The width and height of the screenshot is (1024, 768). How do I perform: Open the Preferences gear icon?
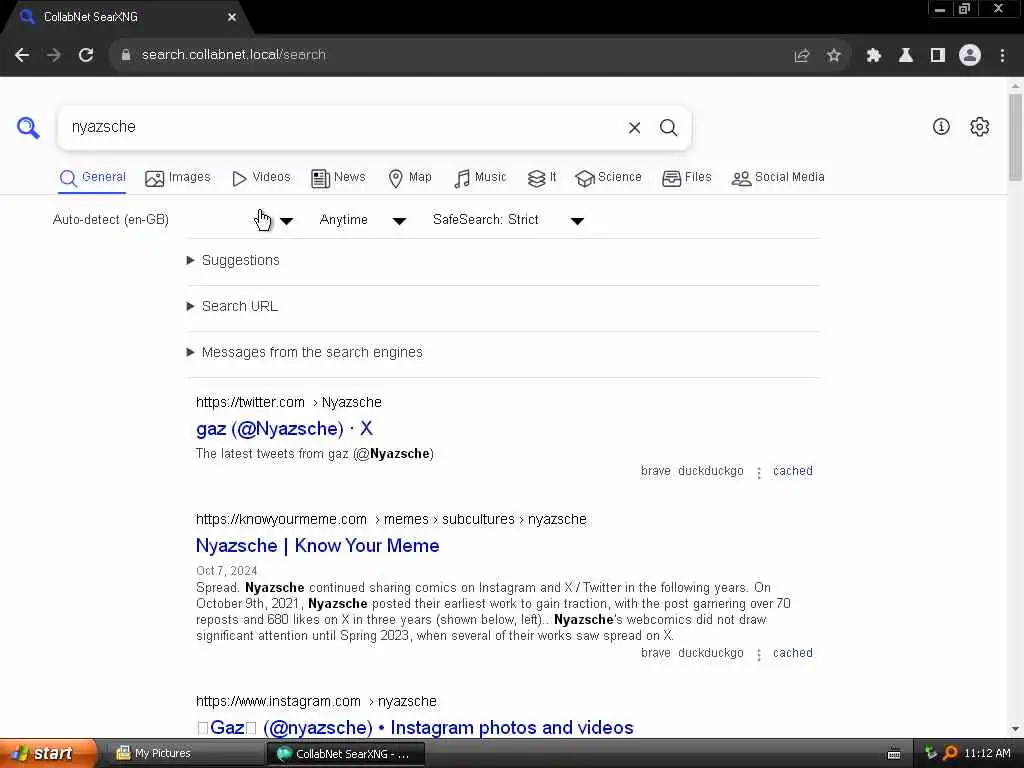pos(980,127)
